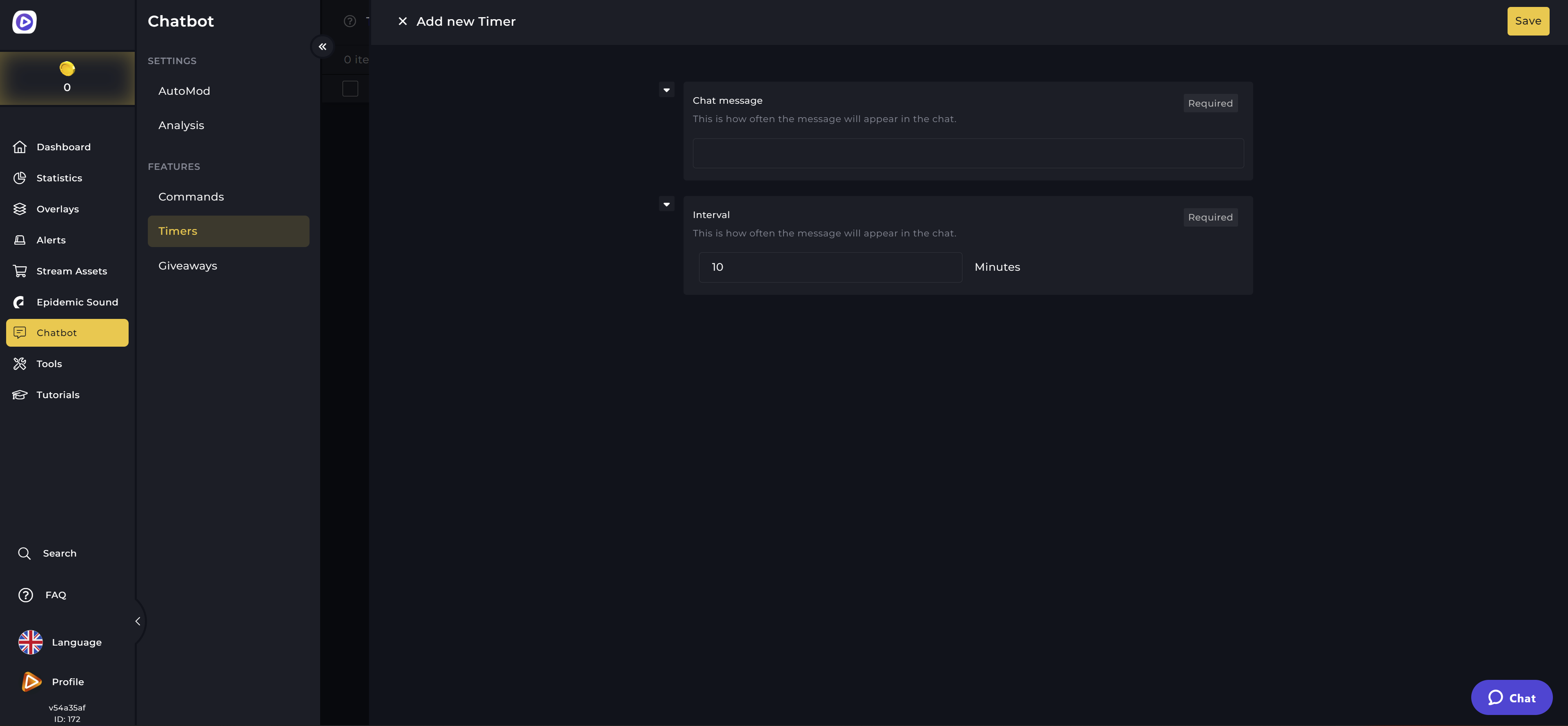Toggle the select-all checkbox in list

[x=350, y=89]
